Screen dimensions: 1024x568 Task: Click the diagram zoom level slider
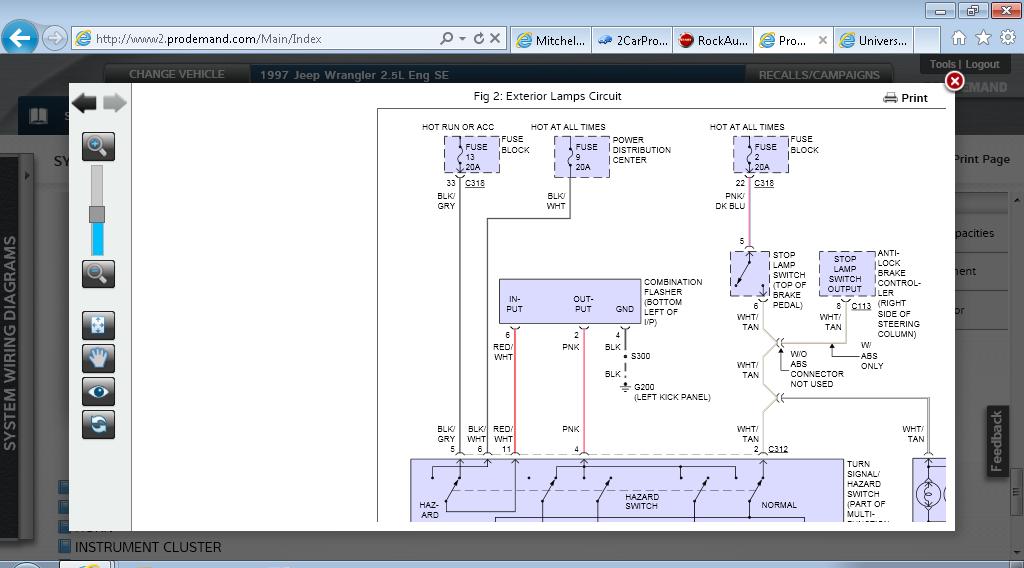point(97,214)
